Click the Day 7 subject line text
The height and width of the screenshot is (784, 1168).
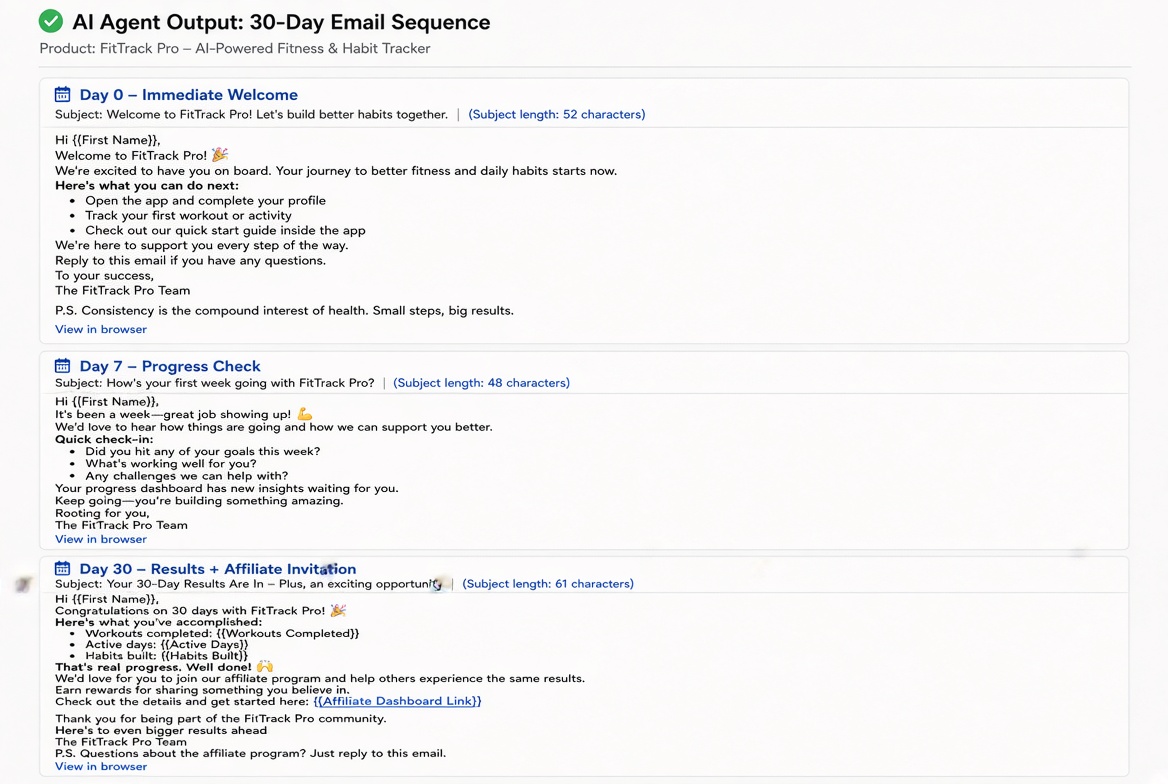(215, 382)
